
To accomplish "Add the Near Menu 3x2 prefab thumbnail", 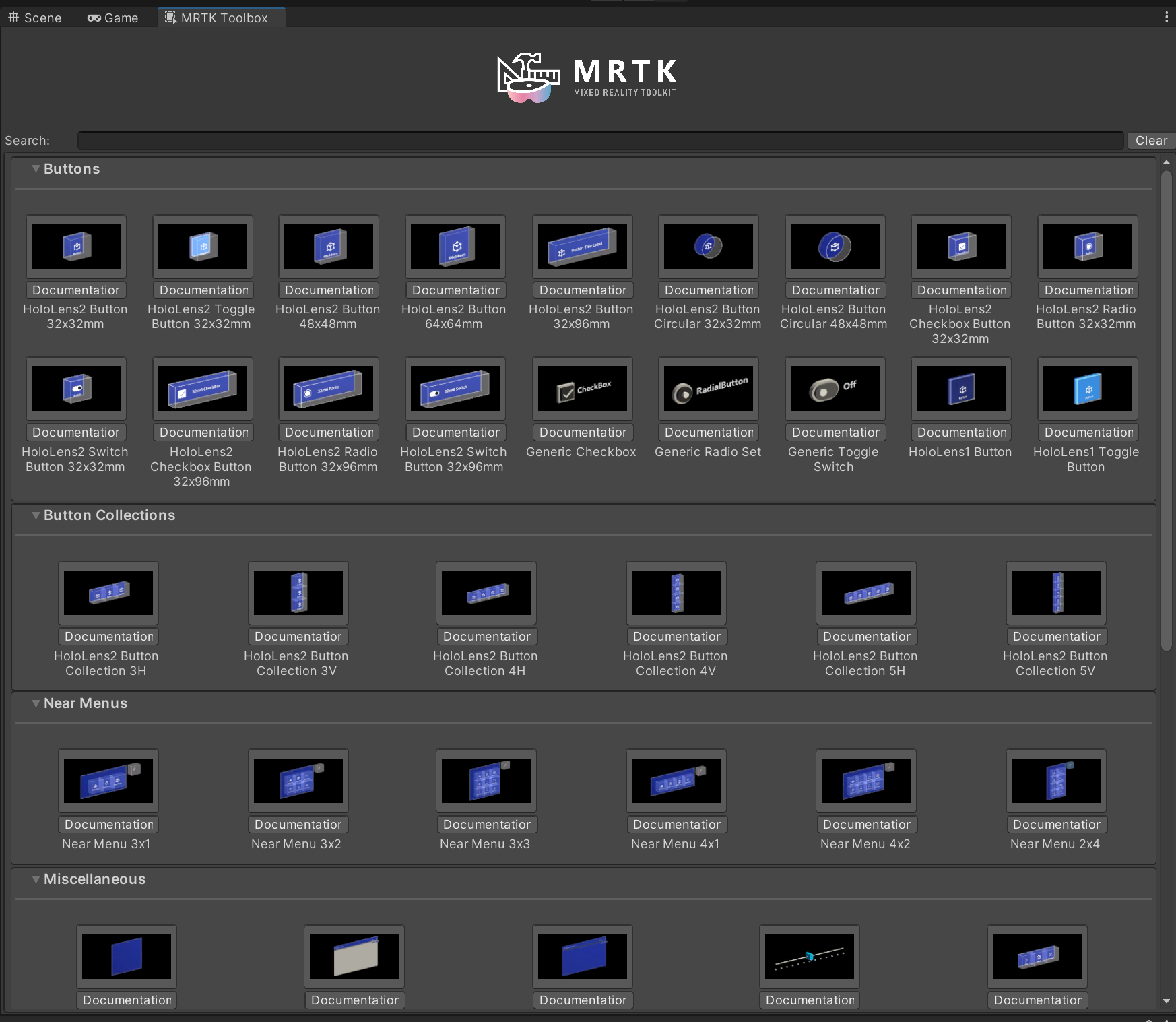I will point(298,781).
